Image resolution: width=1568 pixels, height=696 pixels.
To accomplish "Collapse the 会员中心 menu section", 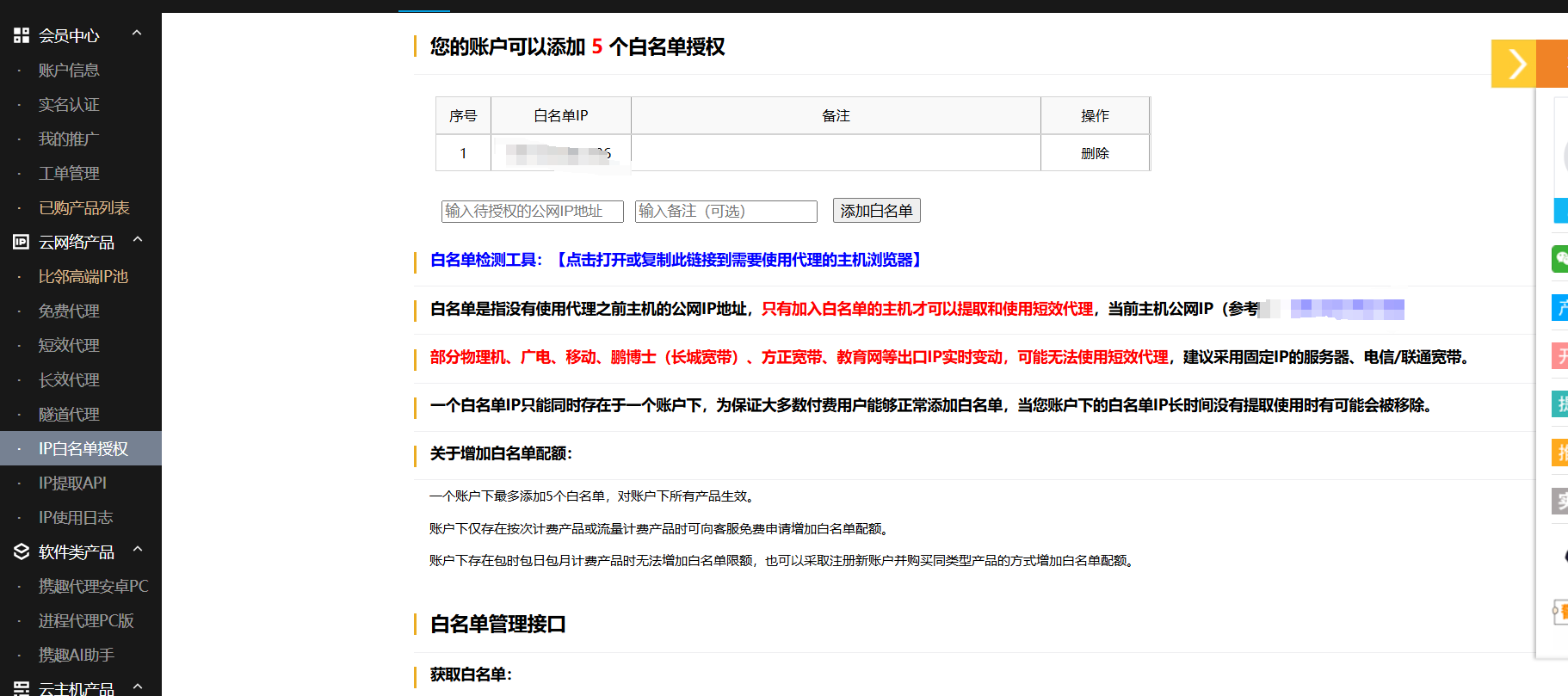I will [x=137, y=33].
